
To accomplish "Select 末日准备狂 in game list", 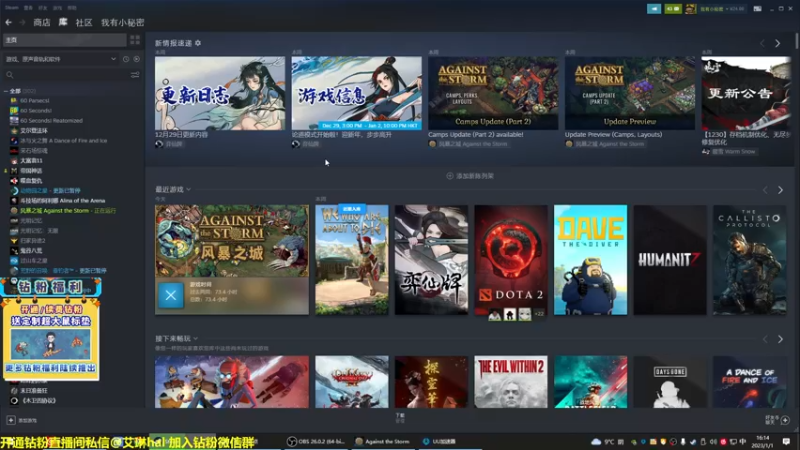I will click(34, 390).
